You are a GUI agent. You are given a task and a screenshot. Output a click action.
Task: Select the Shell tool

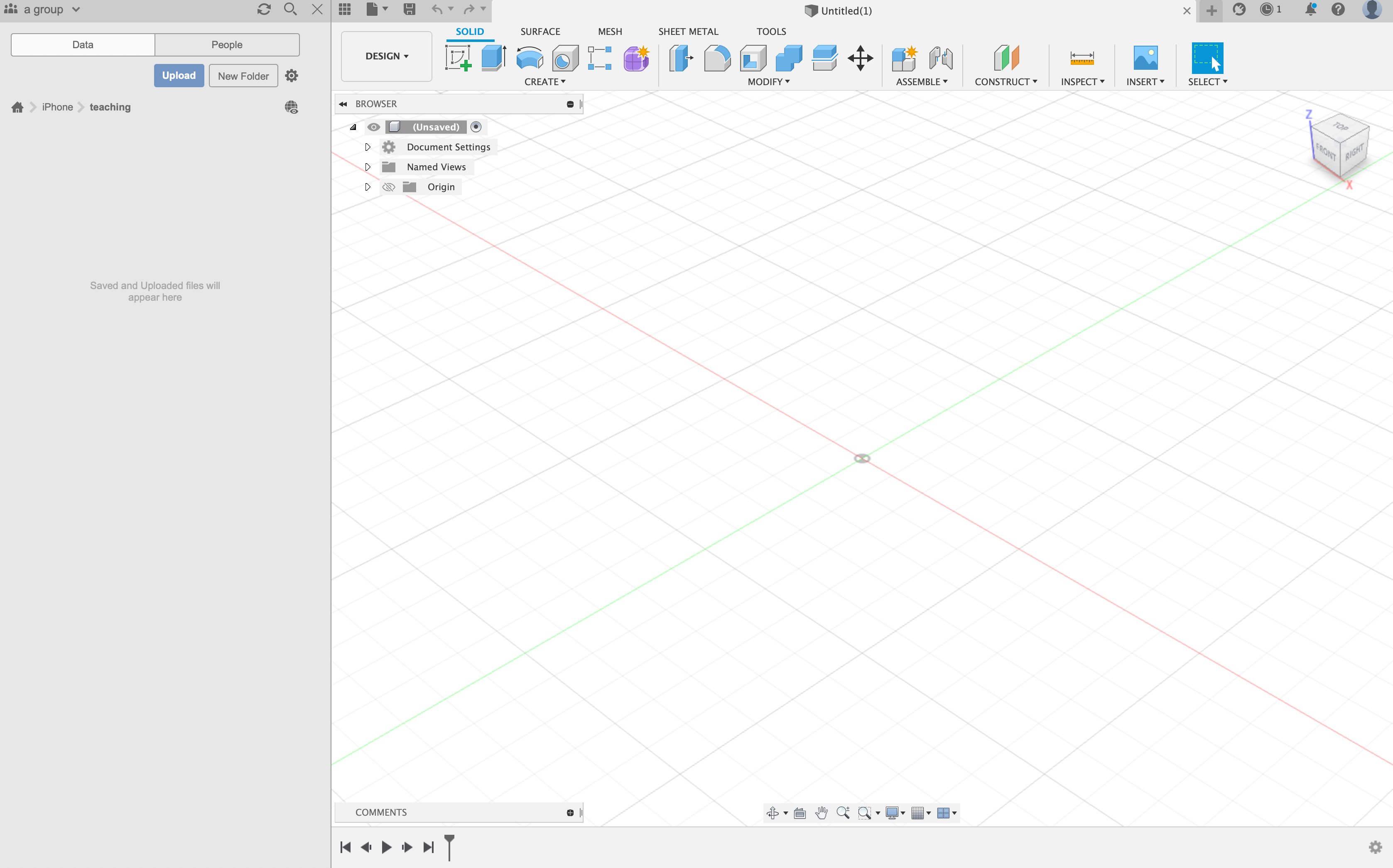click(x=753, y=58)
